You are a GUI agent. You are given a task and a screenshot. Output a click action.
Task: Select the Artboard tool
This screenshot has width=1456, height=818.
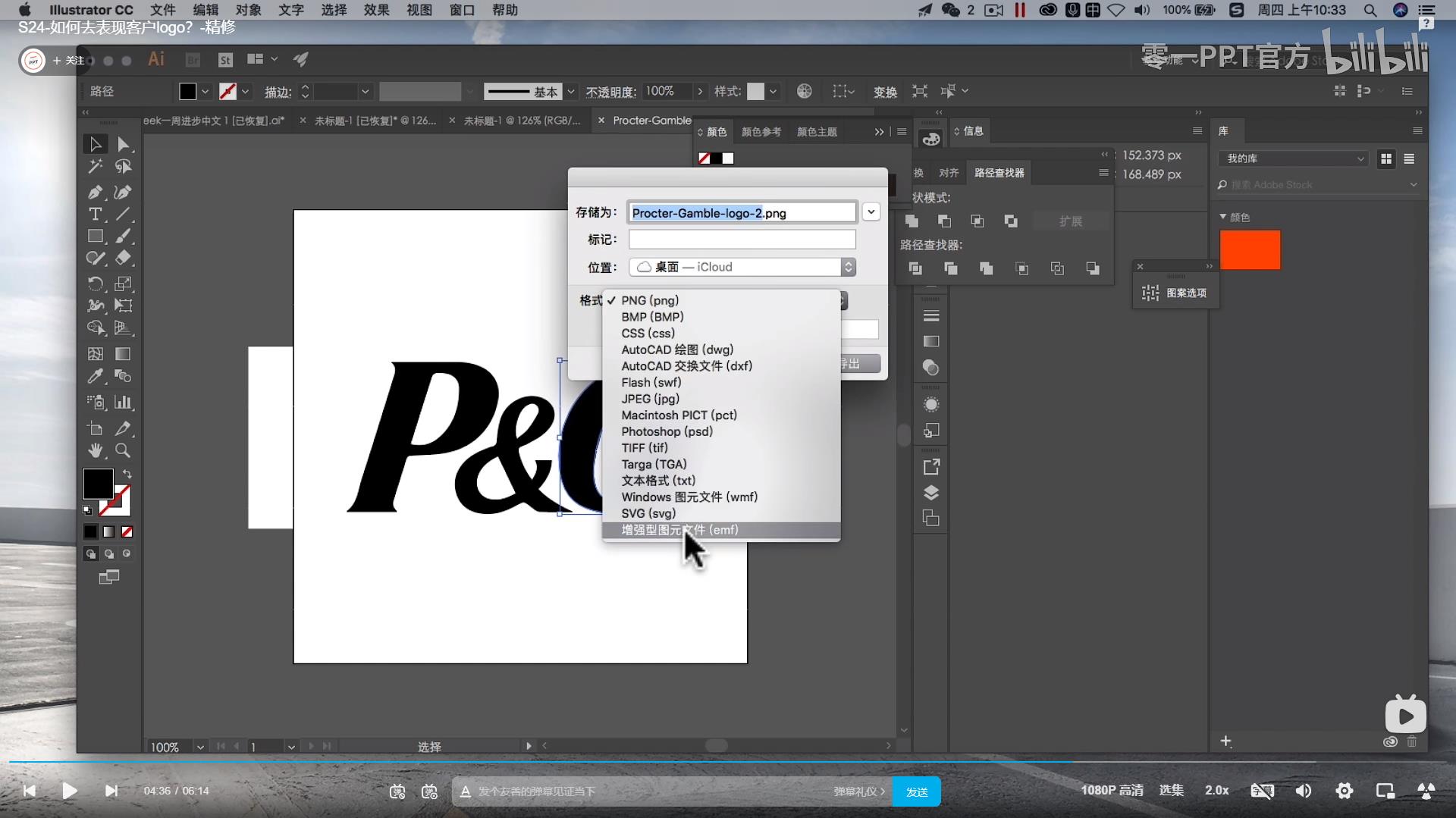click(96, 428)
